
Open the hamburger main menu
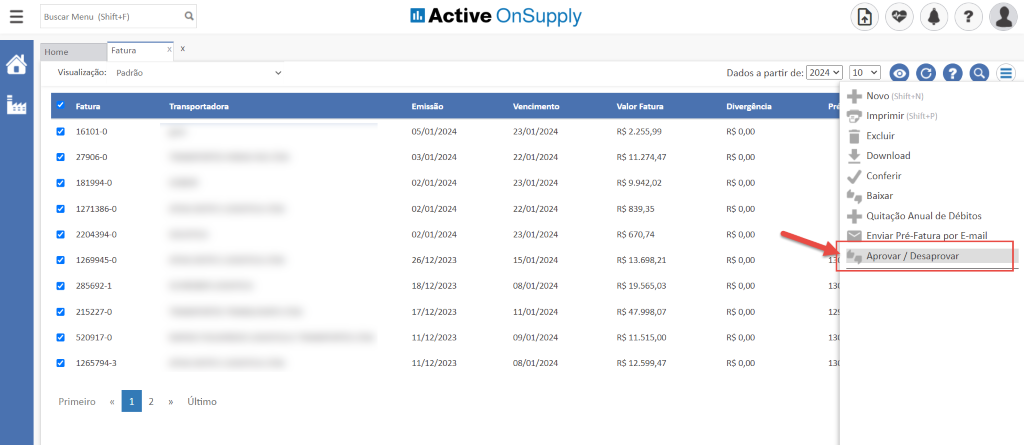16,16
